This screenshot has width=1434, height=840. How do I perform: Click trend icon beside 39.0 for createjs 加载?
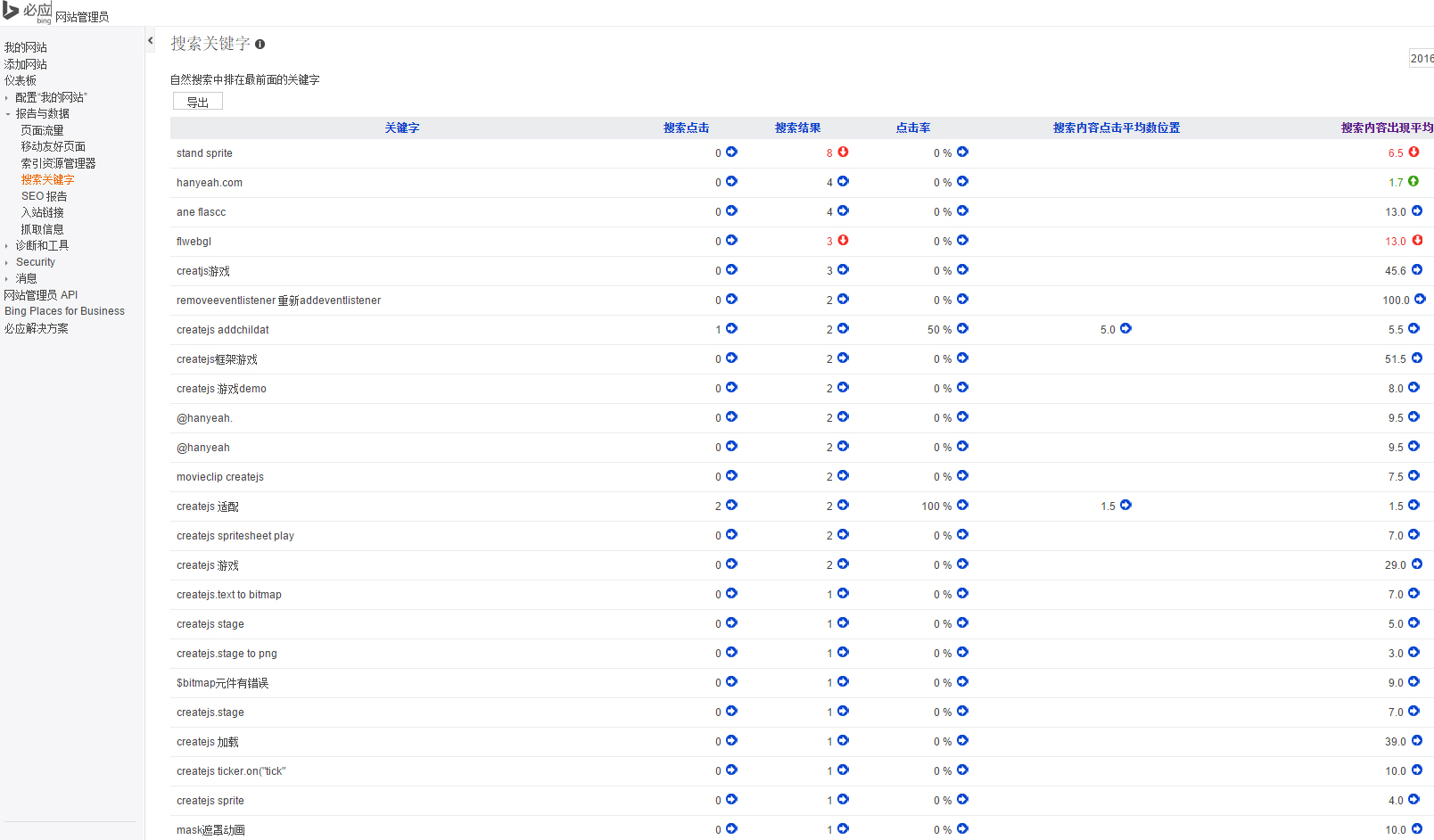click(x=1417, y=741)
